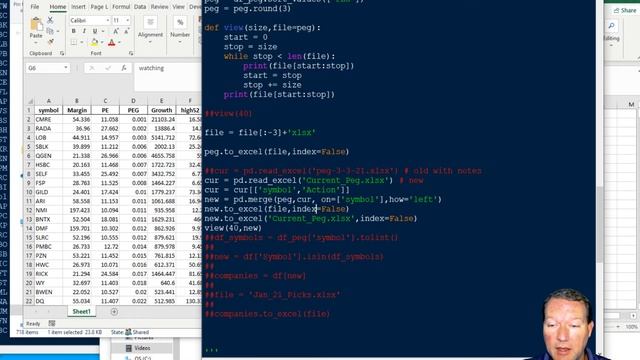Viewport: 640px width, 360px height.
Task: Click the formula bar Cancel X icon
Action: pos(92,68)
